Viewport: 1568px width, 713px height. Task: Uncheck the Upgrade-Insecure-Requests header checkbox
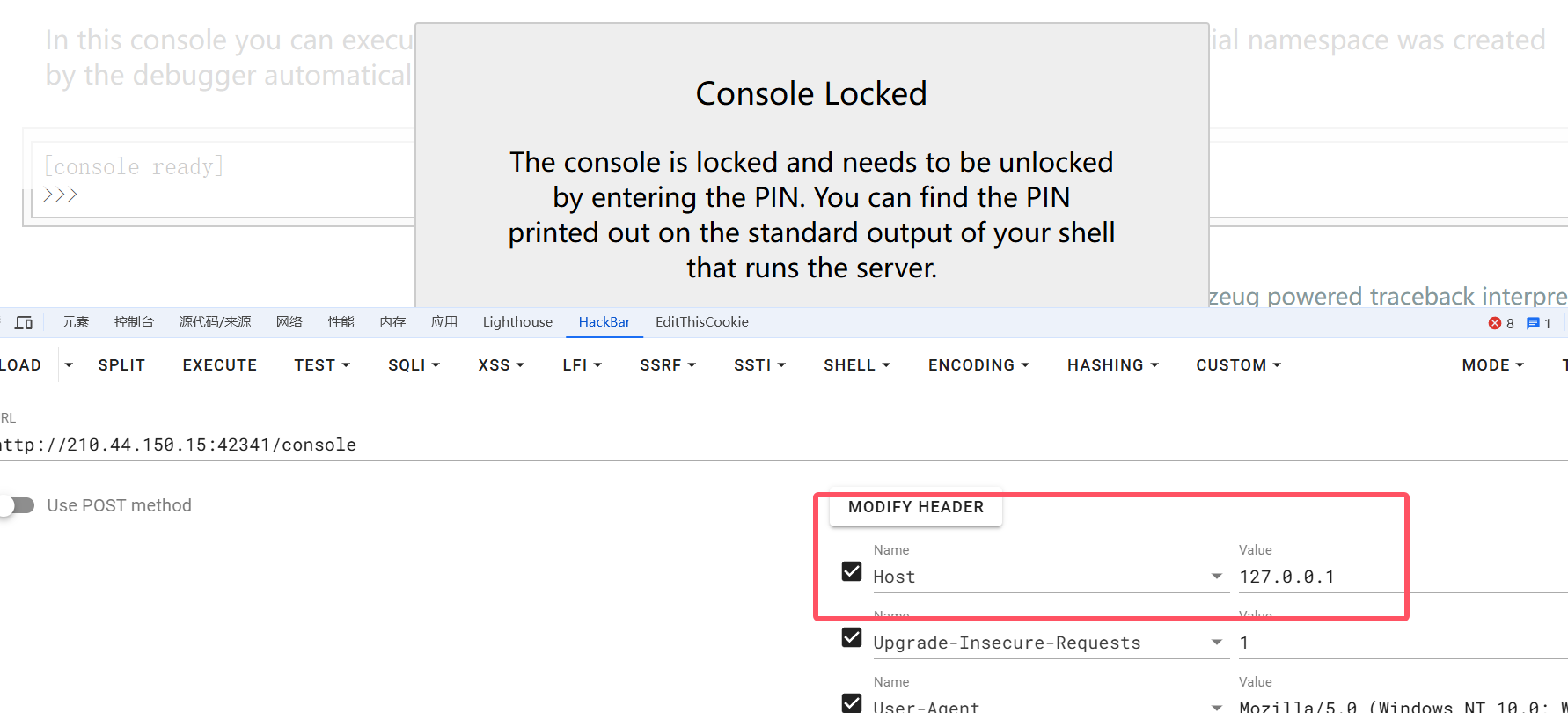click(x=852, y=637)
